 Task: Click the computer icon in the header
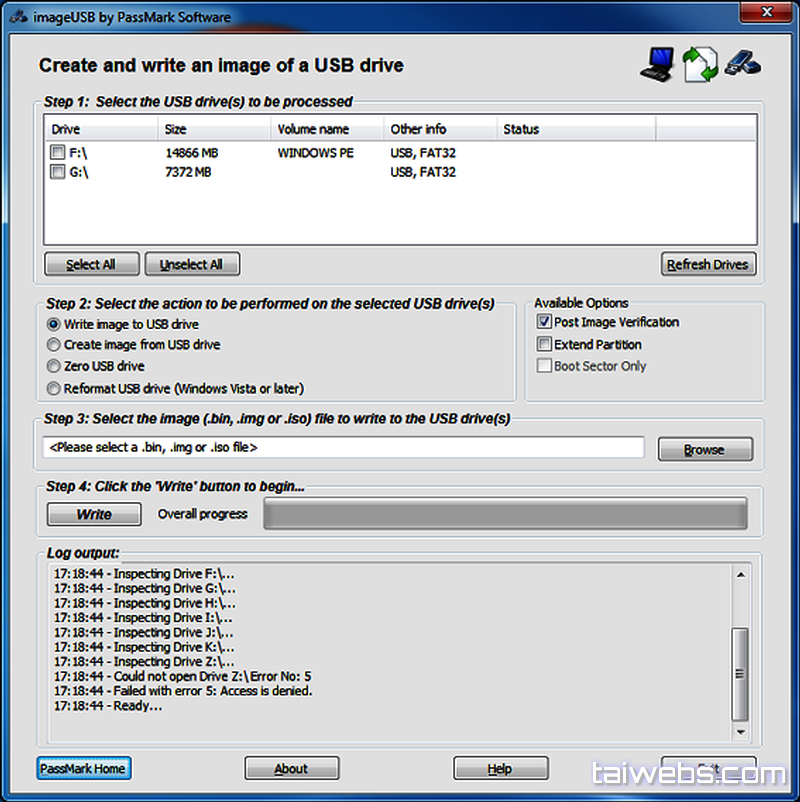pos(657,64)
